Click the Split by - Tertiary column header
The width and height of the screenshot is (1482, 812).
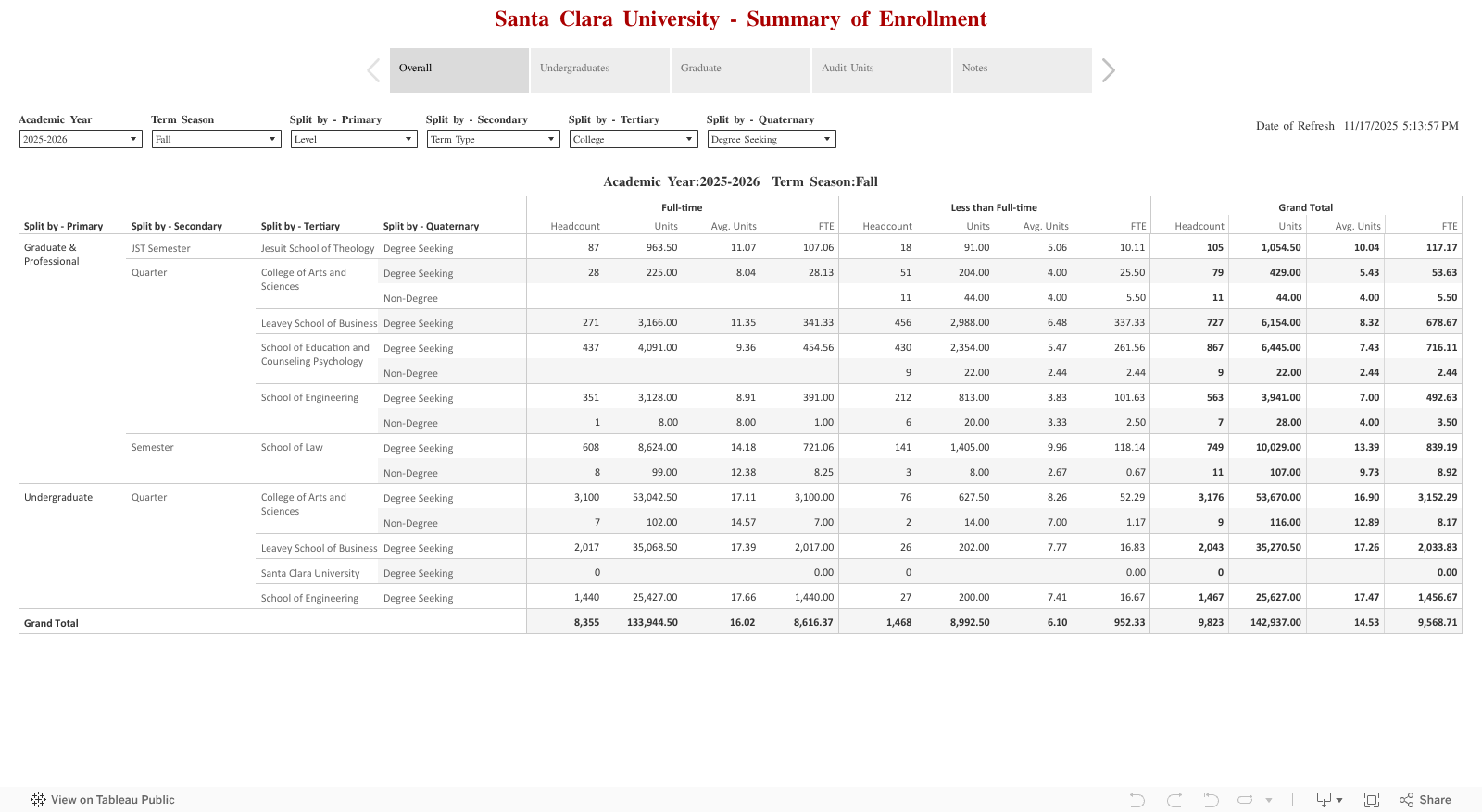click(300, 226)
